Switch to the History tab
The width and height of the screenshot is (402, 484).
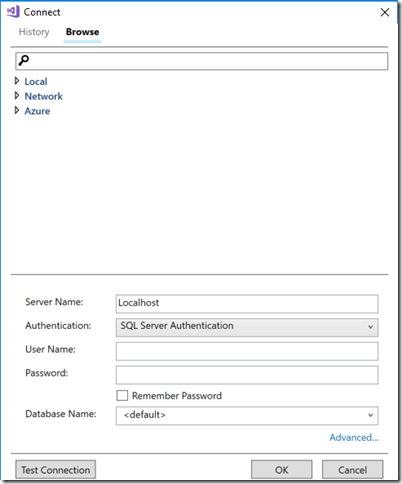[x=34, y=32]
